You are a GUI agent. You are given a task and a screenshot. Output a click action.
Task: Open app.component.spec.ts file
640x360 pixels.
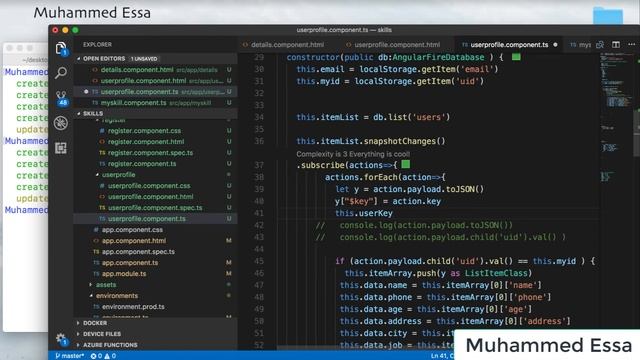(155, 252)
